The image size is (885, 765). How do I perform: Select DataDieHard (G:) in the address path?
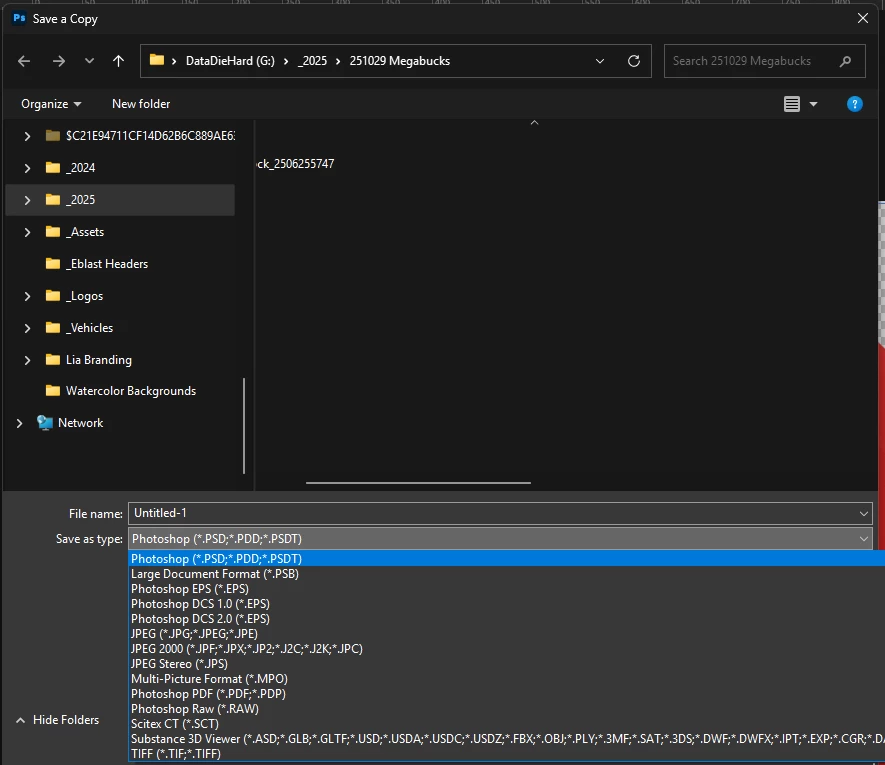[x=230, y=61]
